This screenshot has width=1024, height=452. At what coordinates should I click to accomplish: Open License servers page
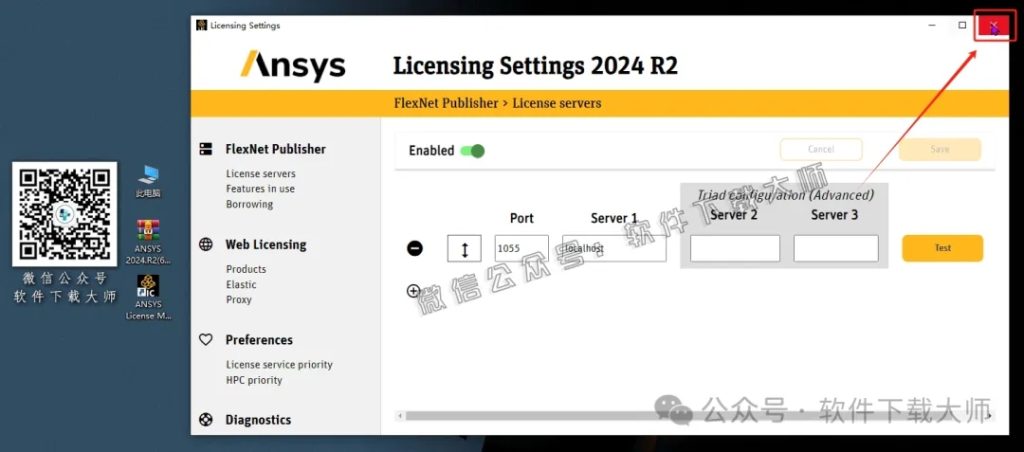(261, 174)
